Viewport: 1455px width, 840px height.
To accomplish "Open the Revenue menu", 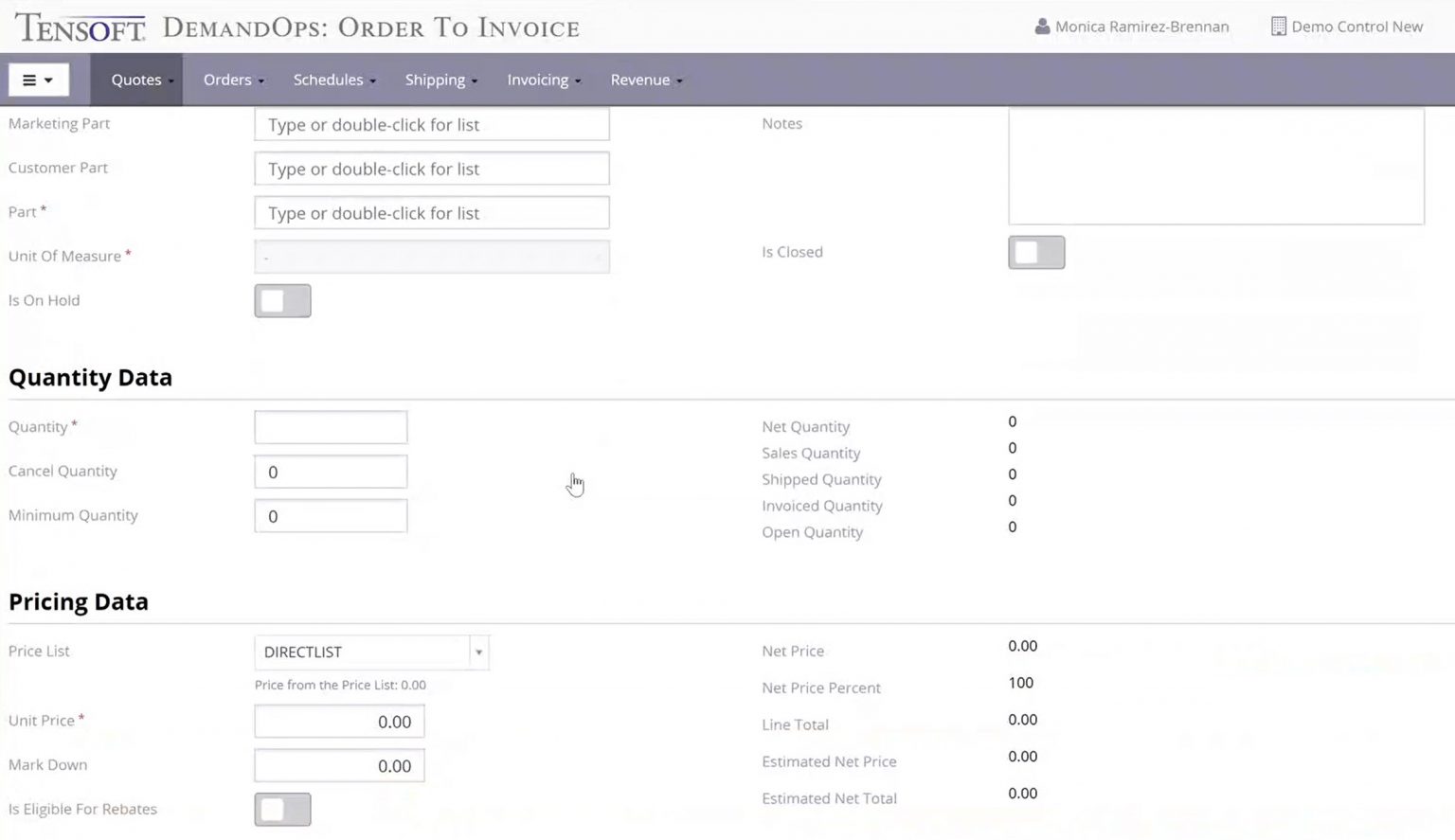I will coord(642,80).
